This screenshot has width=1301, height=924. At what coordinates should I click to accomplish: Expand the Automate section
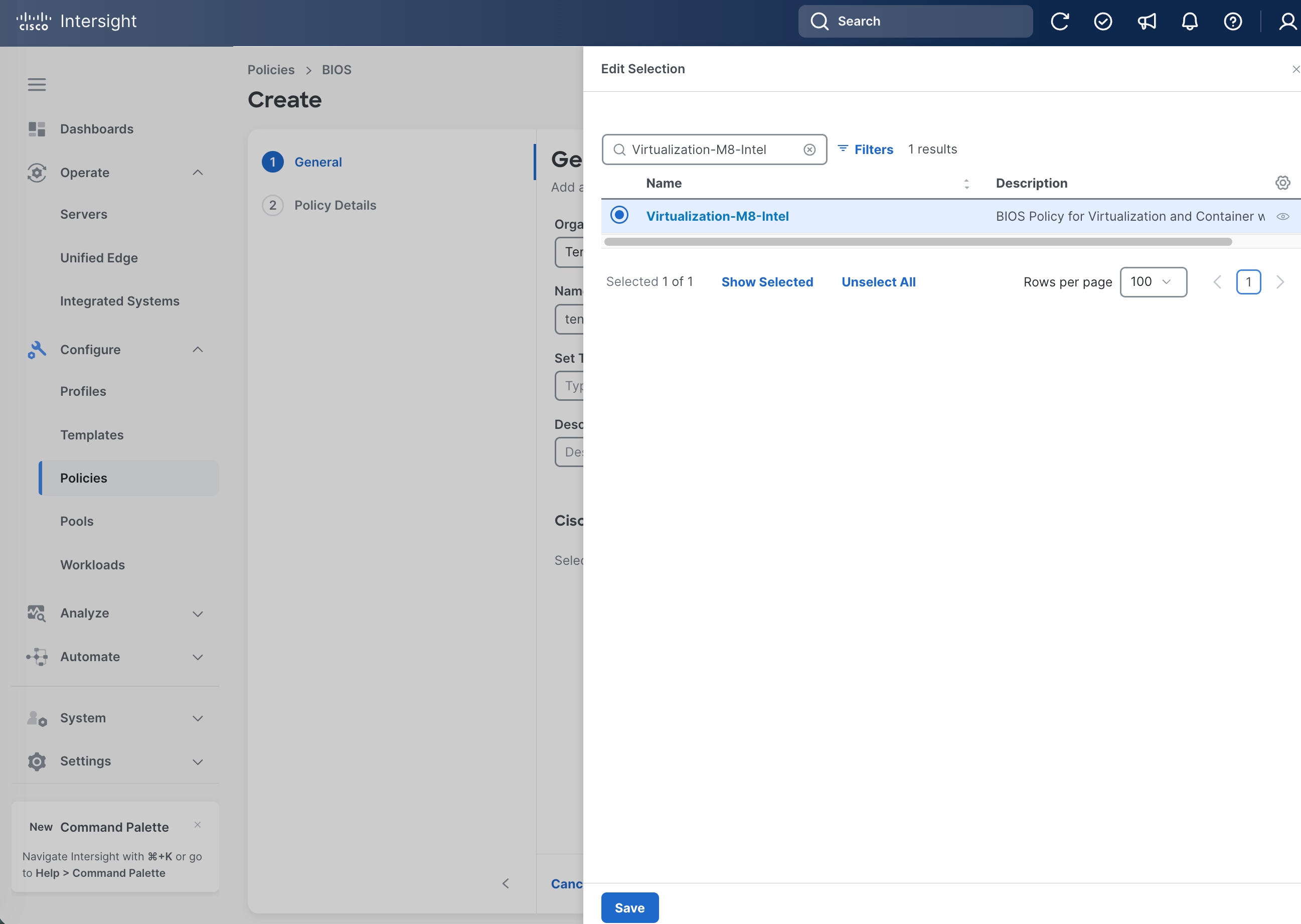click(198, 657)
